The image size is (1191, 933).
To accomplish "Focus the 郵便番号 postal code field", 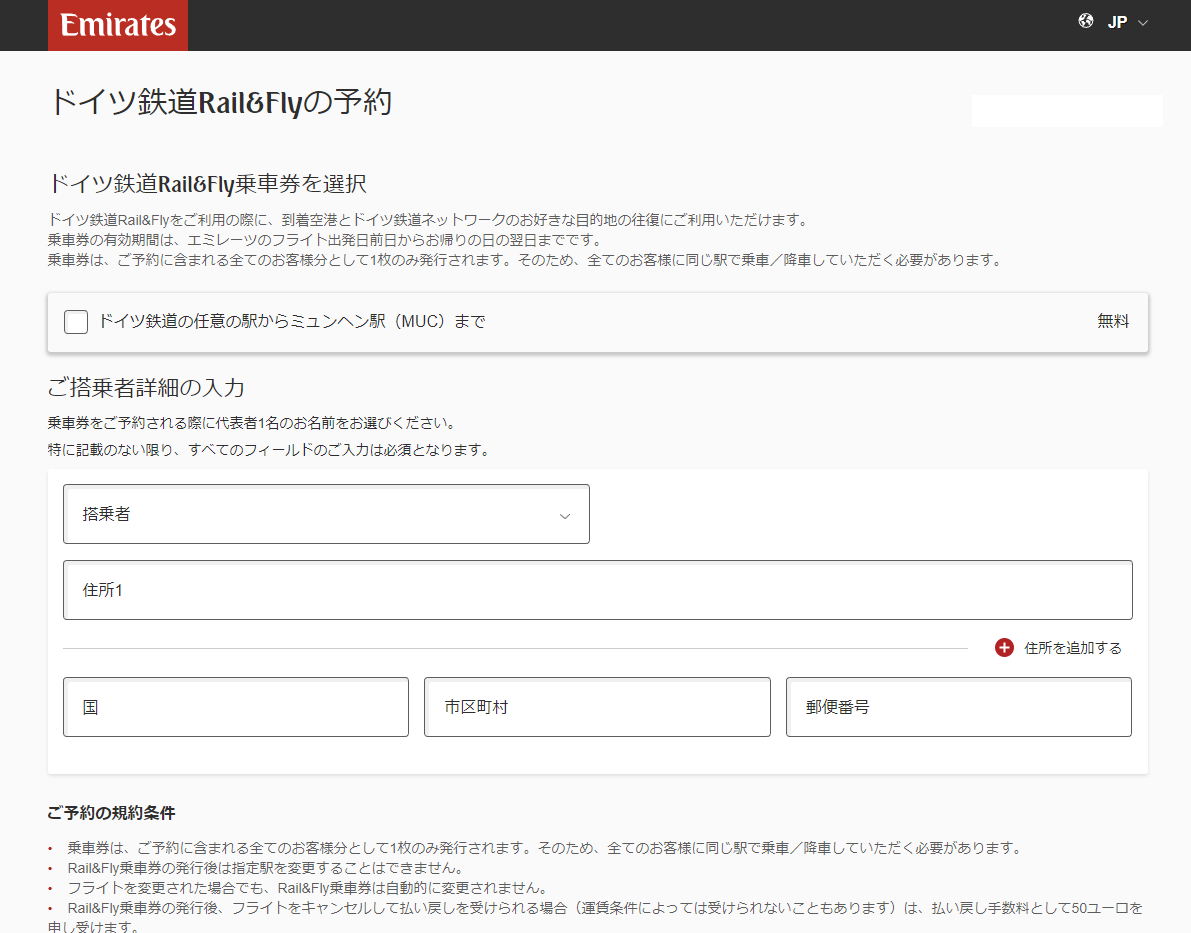I will pyautogui.click(x=959, y=707).
